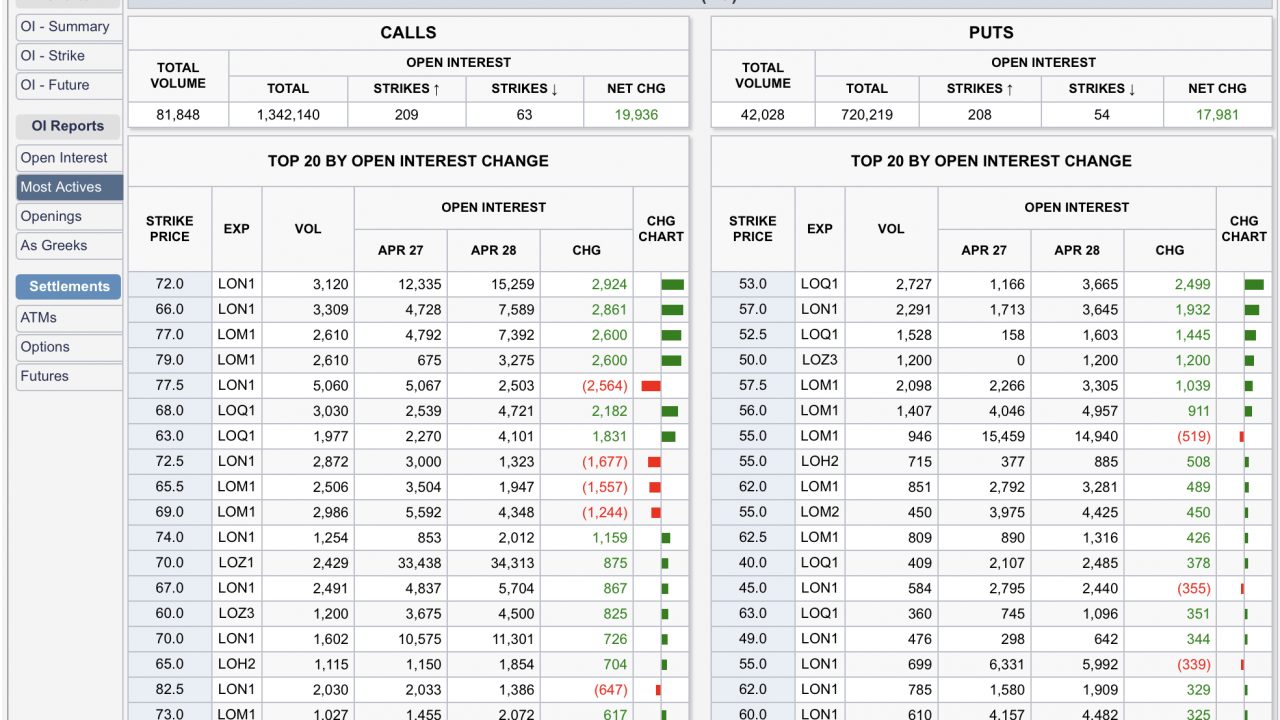Image resolution: width=1280 pixels, height=720 pixels.
Task: Open the OI - Summary report
Action: 67,27
